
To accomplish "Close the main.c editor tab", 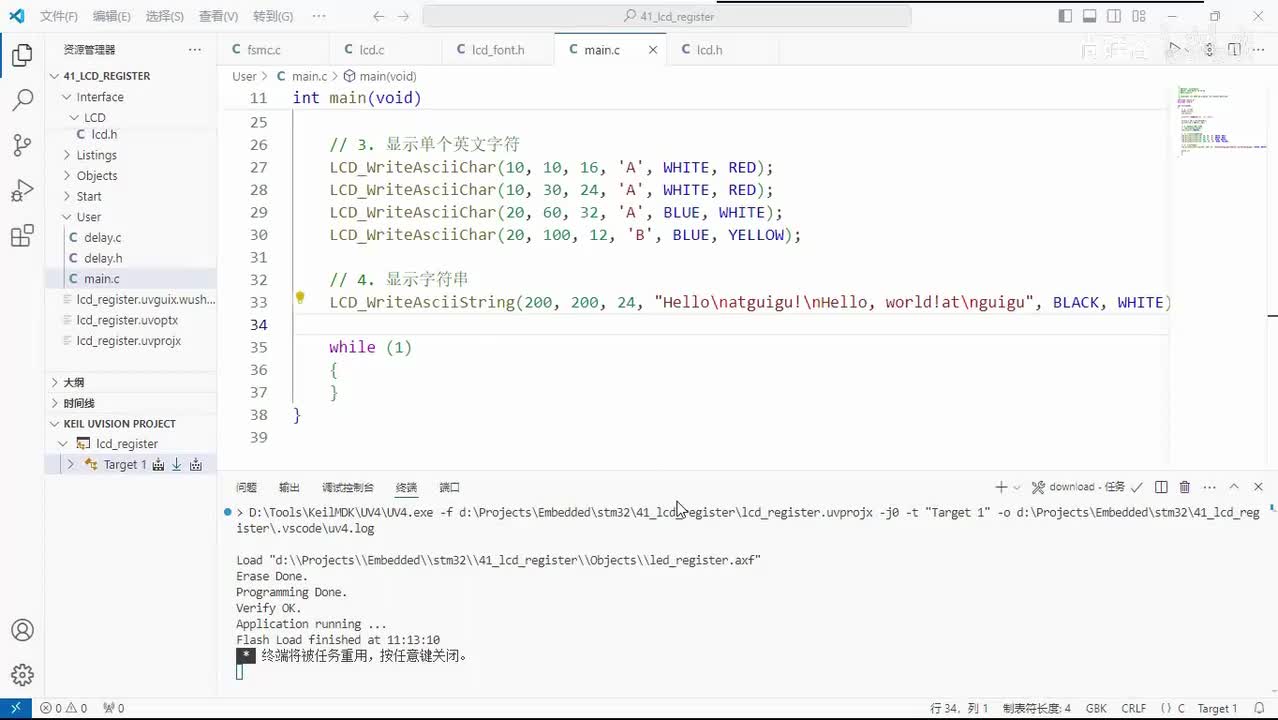I will click(x=653, y=49).
